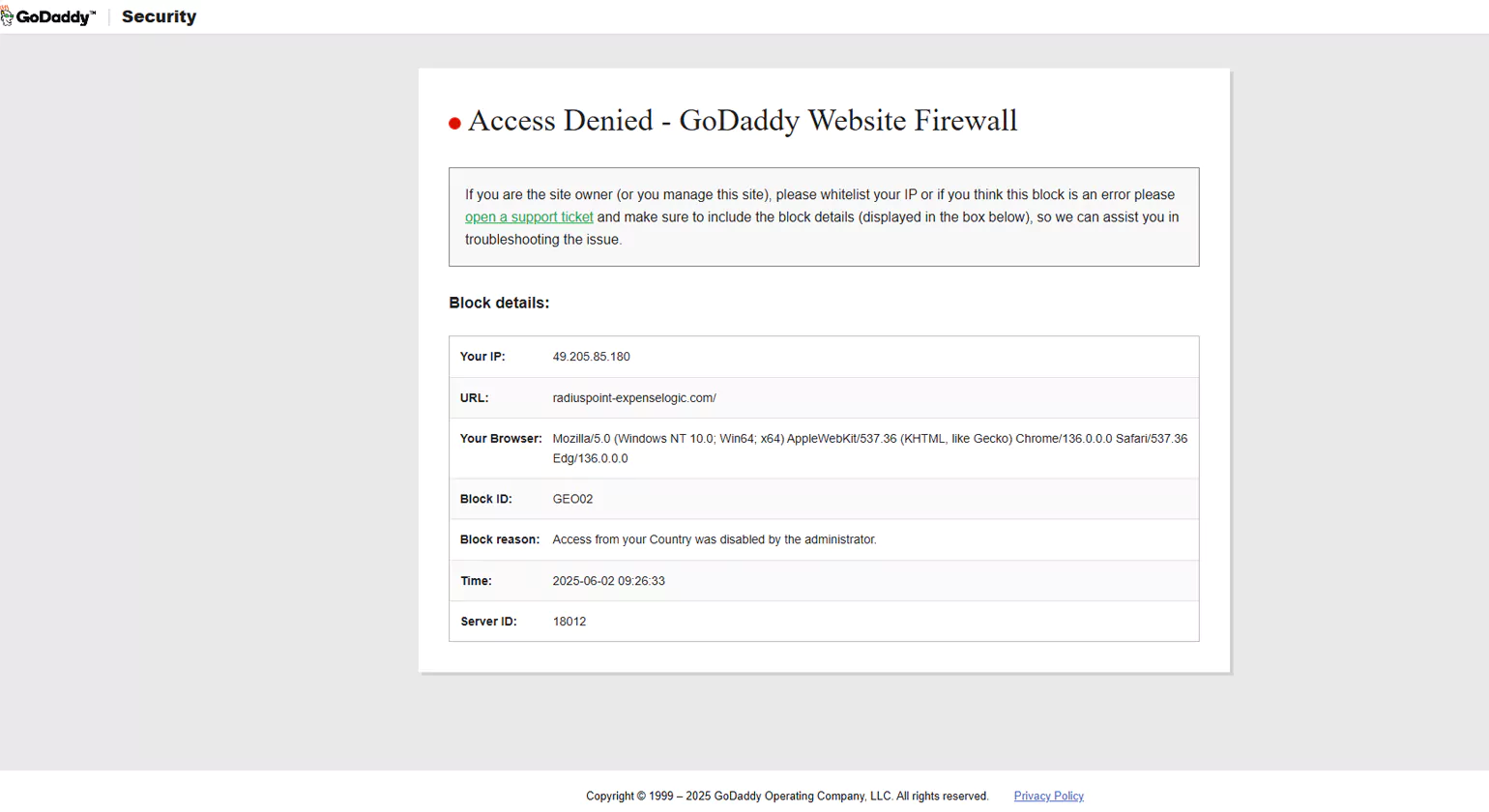Screen dimensions: 1489x812
Task: Click the Access Denied heading text
Action: click(742, 121)
